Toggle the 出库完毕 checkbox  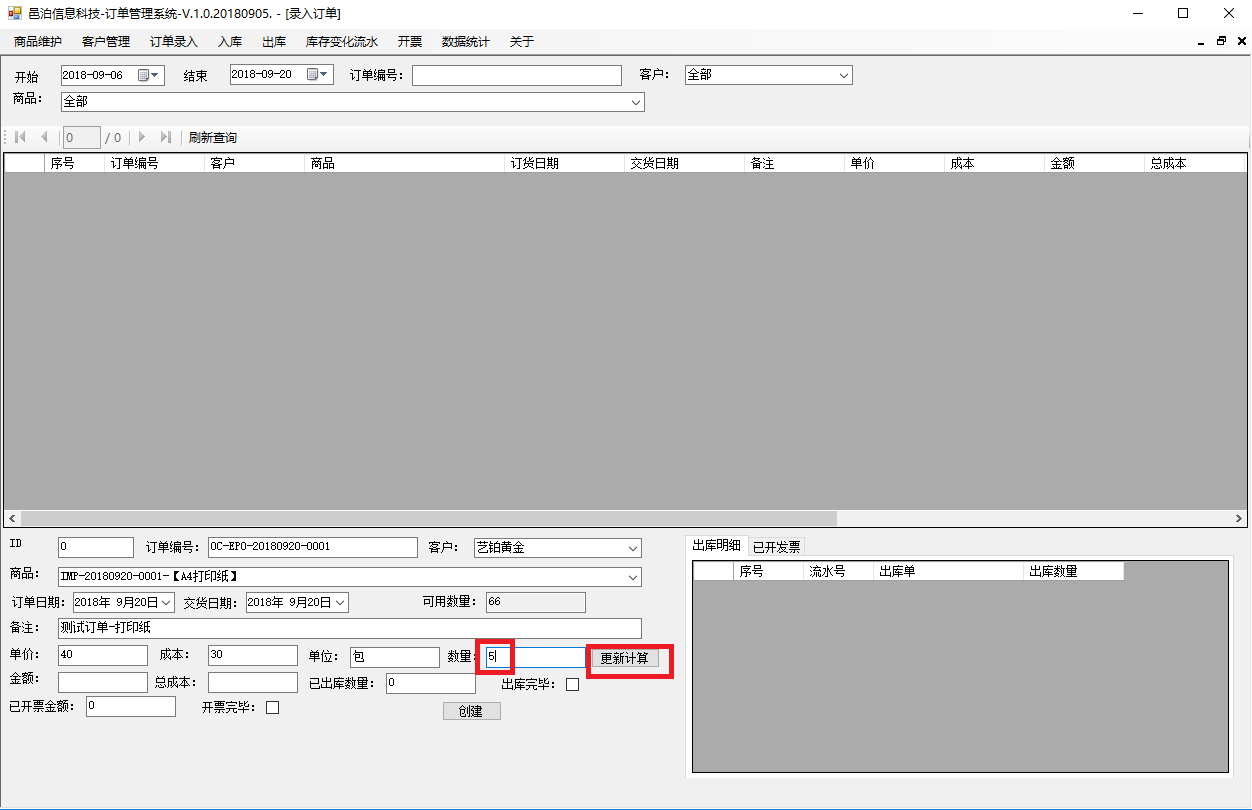coord(572,685)
